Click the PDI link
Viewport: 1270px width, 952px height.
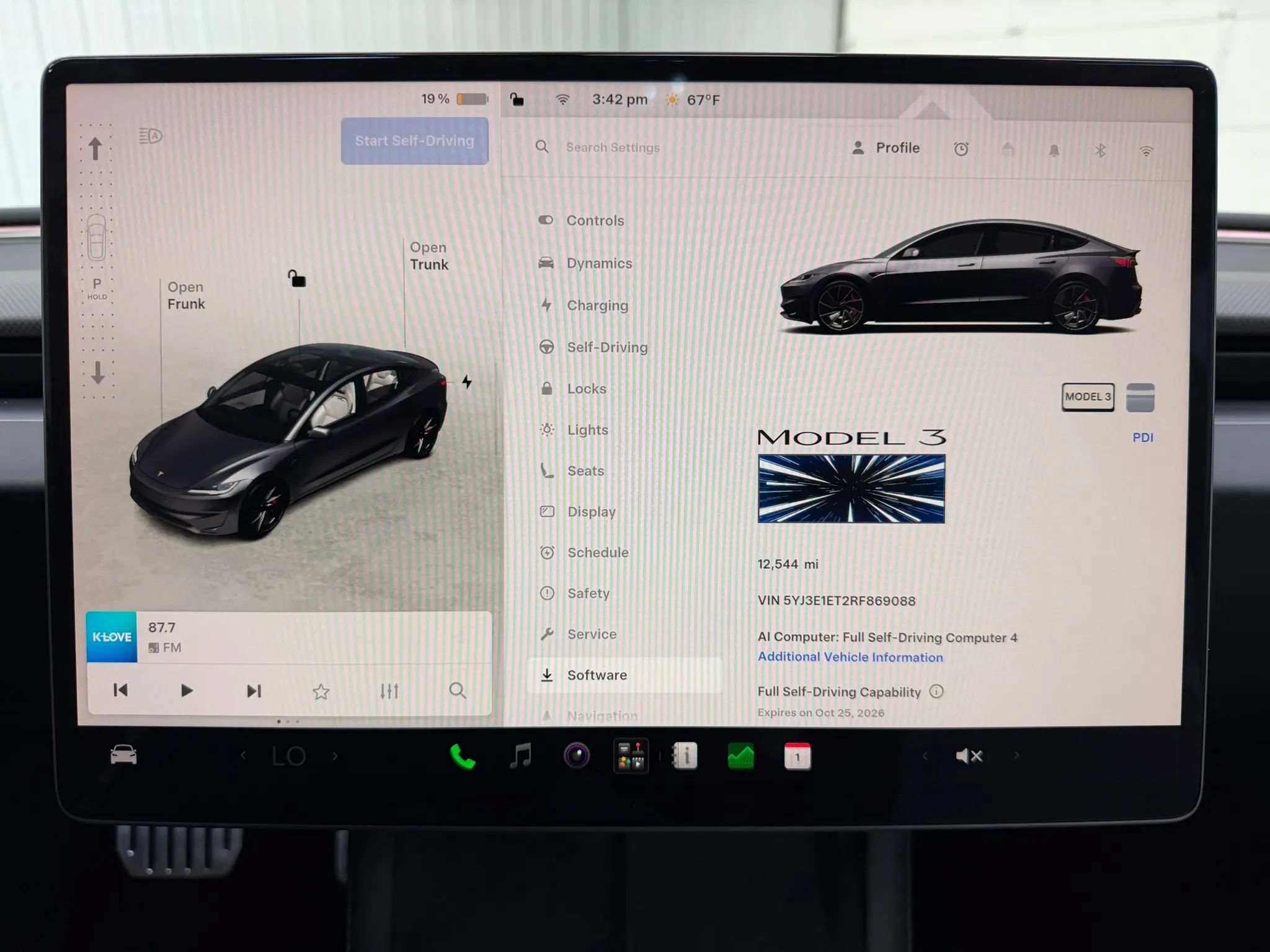click(x=1143, y=438)
